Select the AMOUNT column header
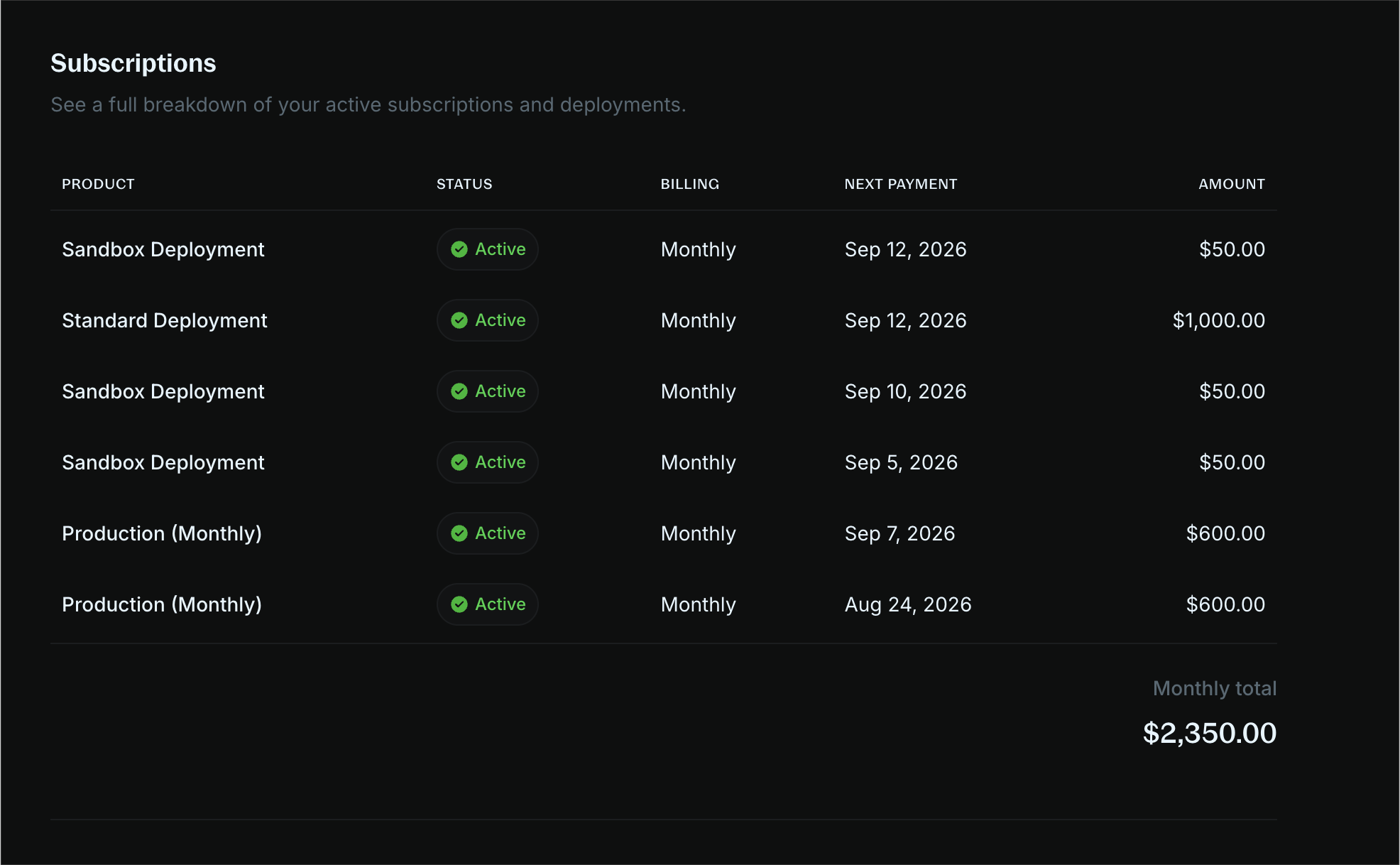 pos(1232,184)
